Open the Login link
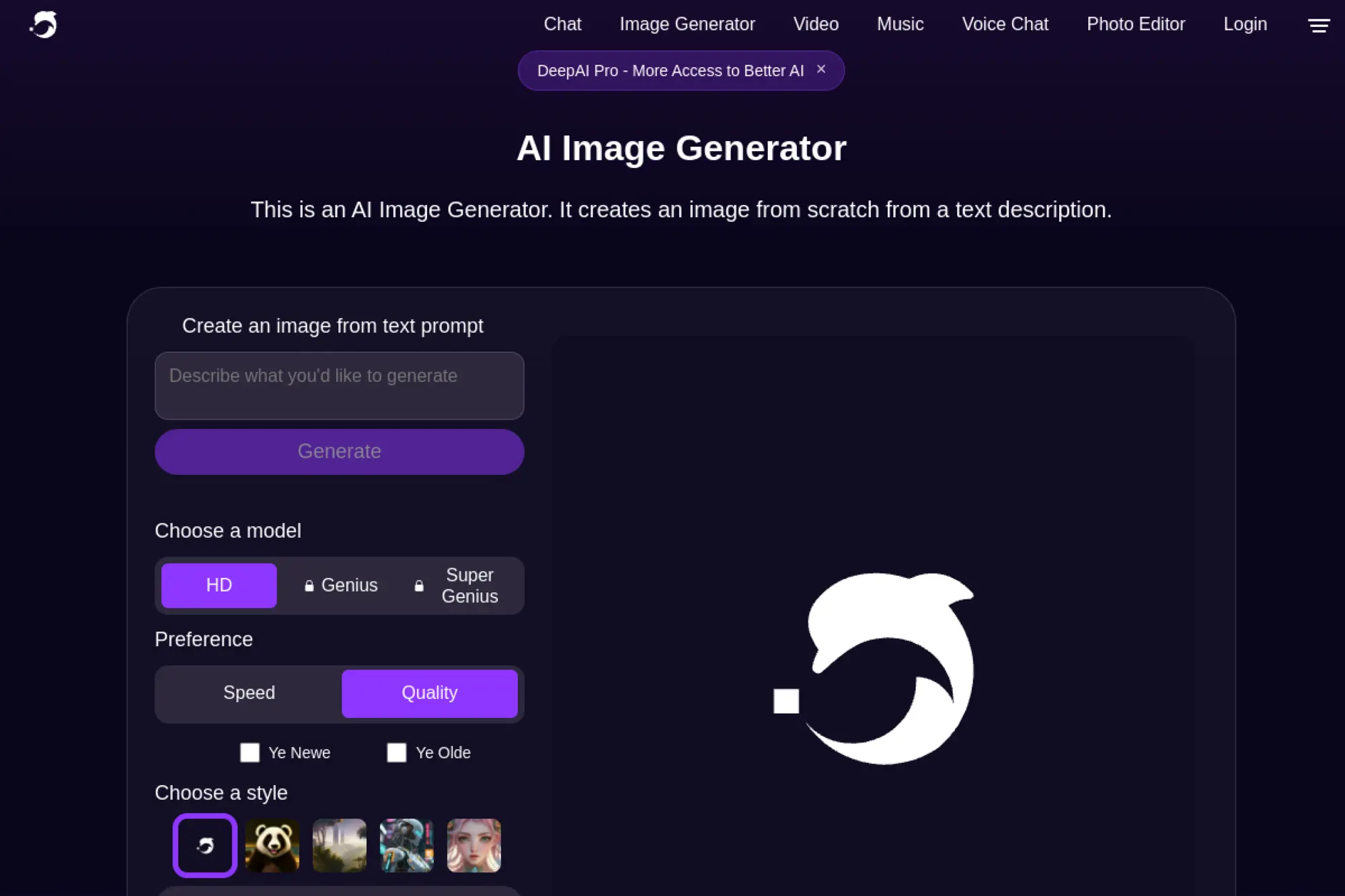 (1245, 24)
